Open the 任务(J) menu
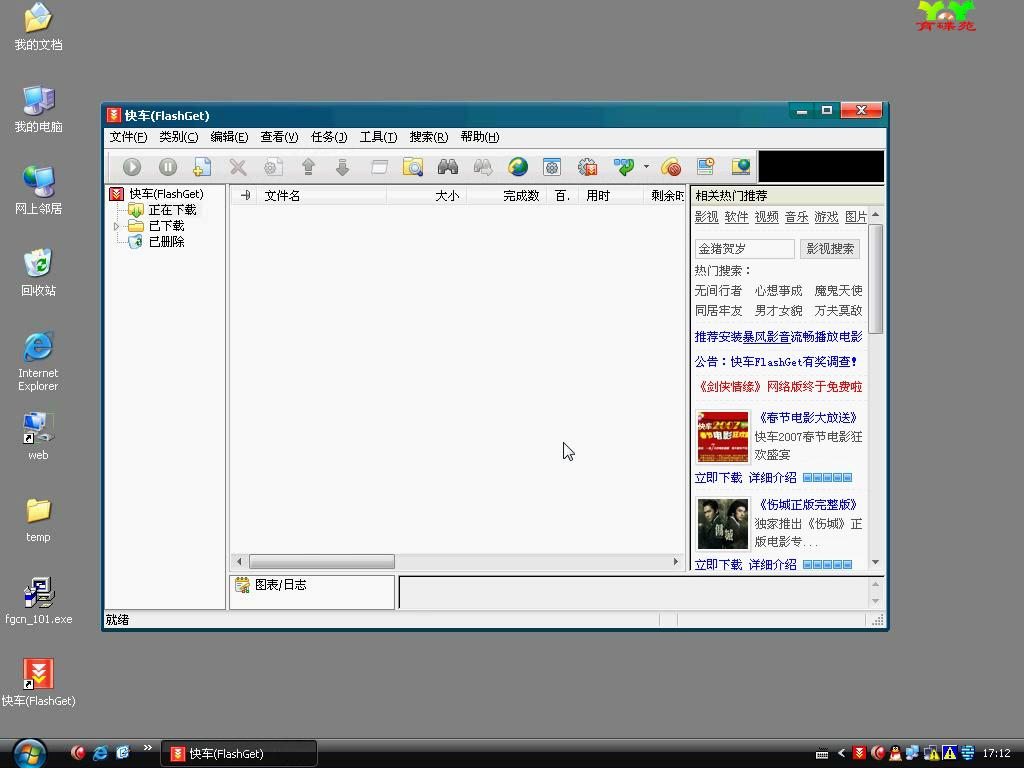 [328, 136]
